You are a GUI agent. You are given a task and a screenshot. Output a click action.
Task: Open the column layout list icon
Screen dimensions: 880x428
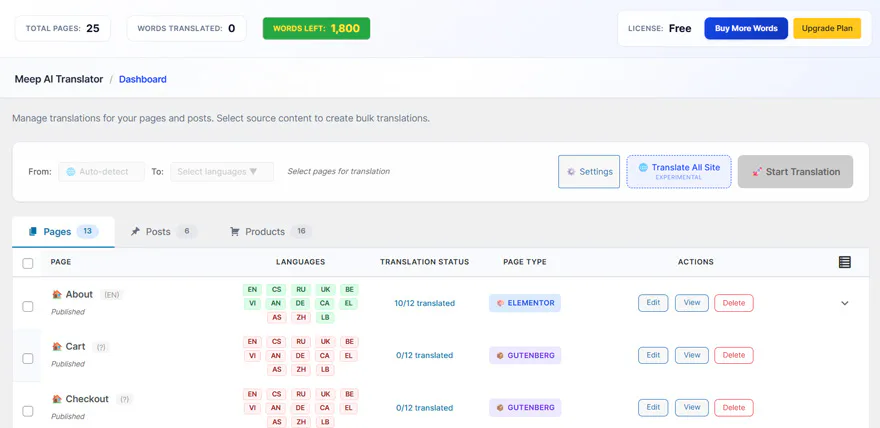click(x=845, y=262)
